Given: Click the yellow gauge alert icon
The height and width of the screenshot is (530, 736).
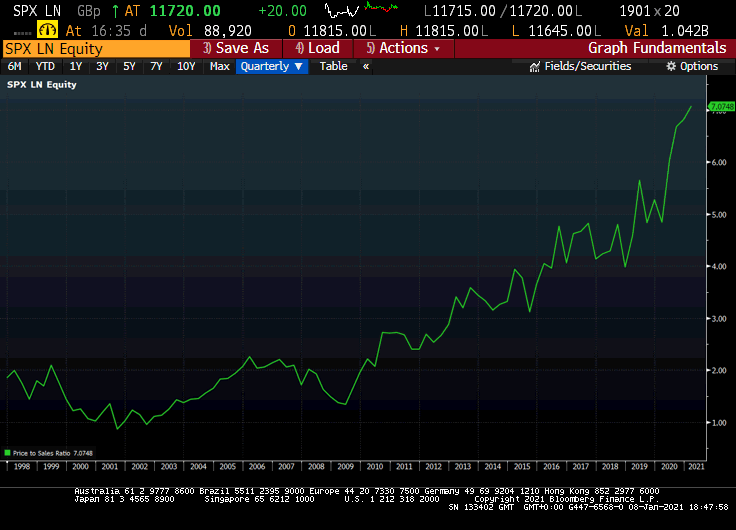Looking at the screenshot, I should [x=47, y=31].
